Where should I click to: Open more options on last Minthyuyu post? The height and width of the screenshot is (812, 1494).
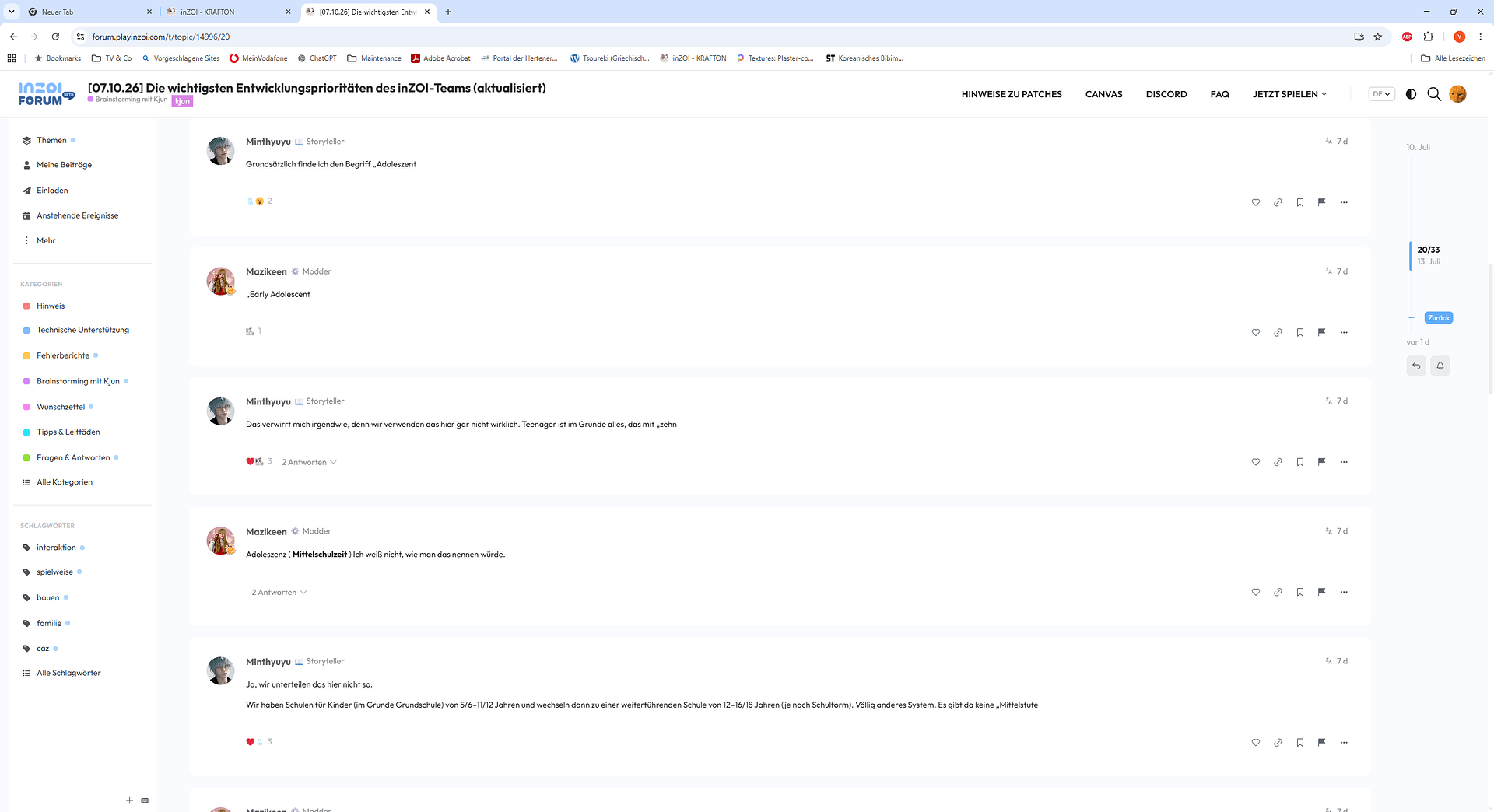pos(1344,742)
